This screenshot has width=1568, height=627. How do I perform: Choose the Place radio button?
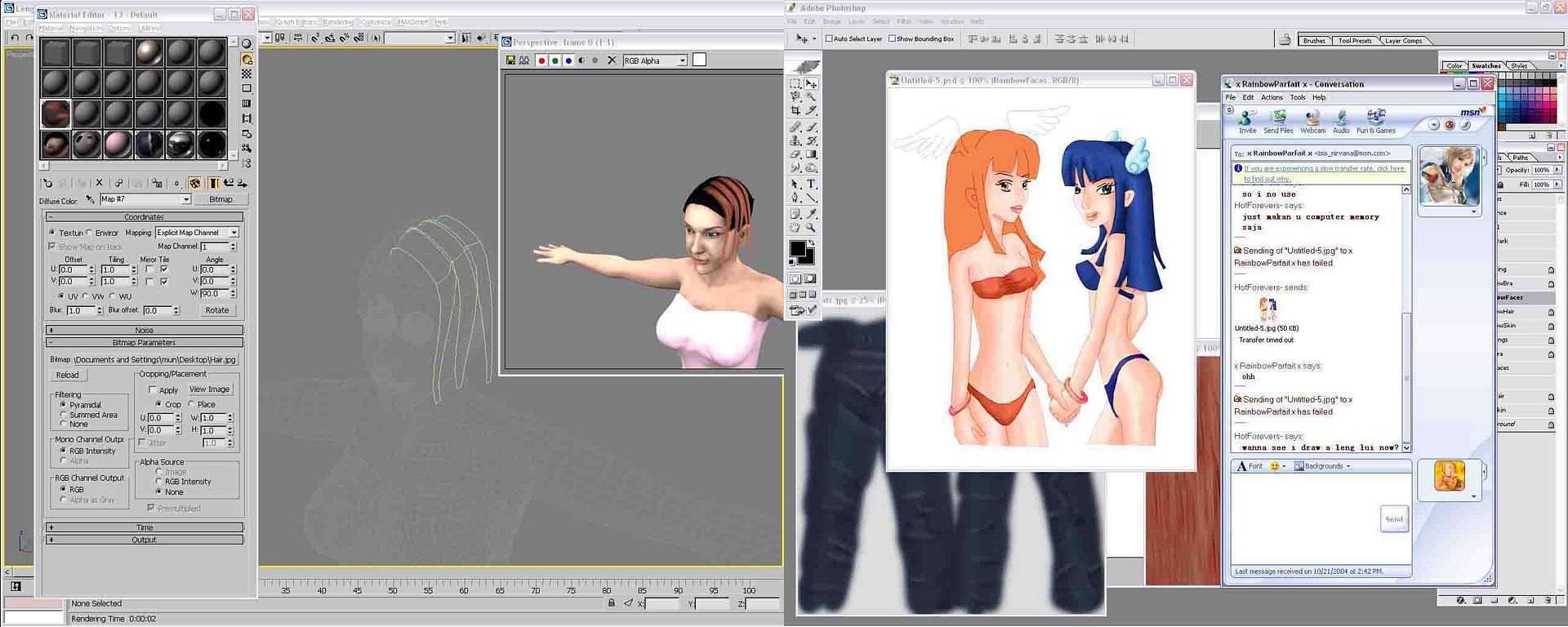click(x=191, y=404)
